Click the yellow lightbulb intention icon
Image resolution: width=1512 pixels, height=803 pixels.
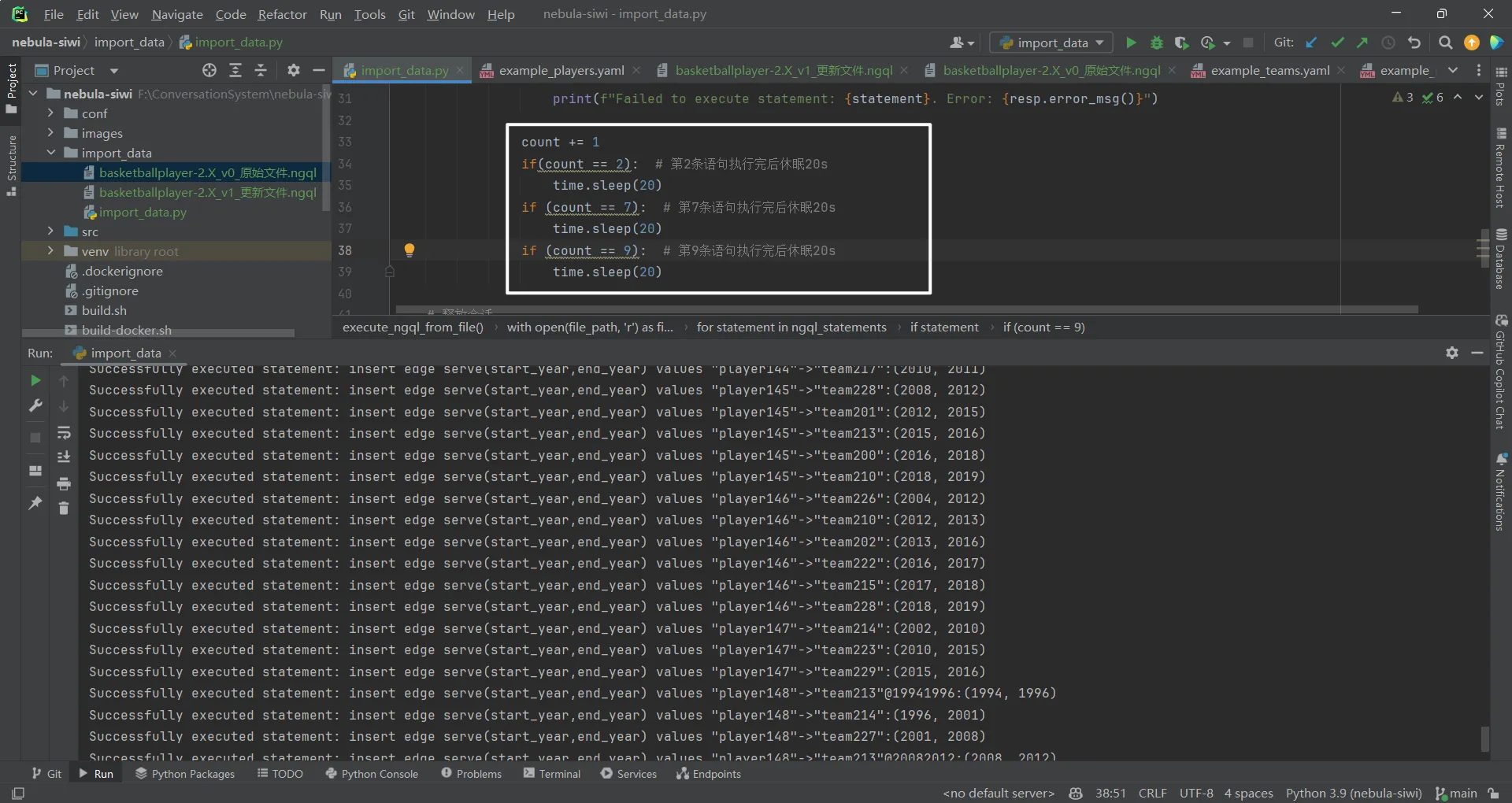click(409, 250)
